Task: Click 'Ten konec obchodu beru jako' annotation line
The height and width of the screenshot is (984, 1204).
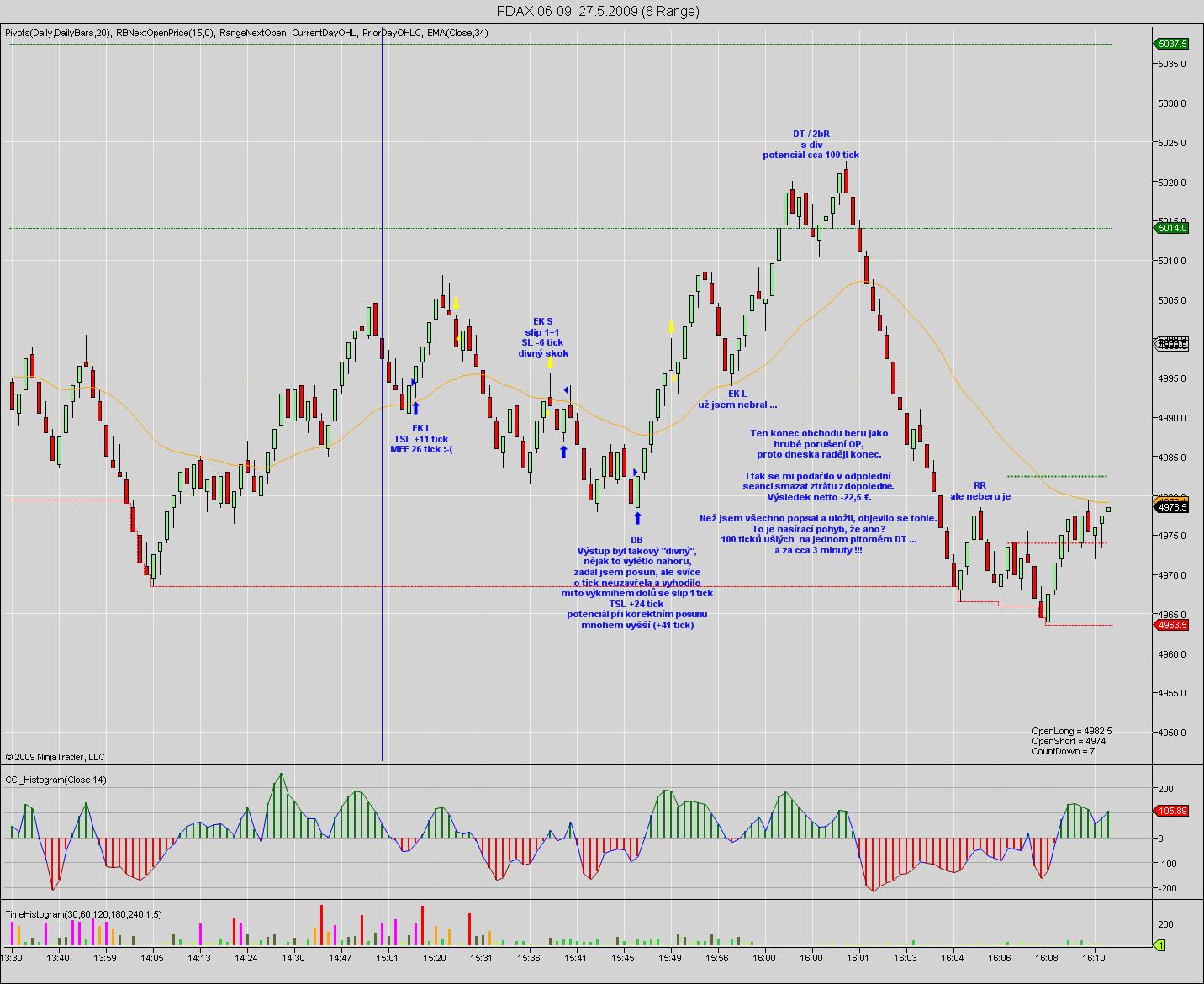Action: tap(819, 433)
